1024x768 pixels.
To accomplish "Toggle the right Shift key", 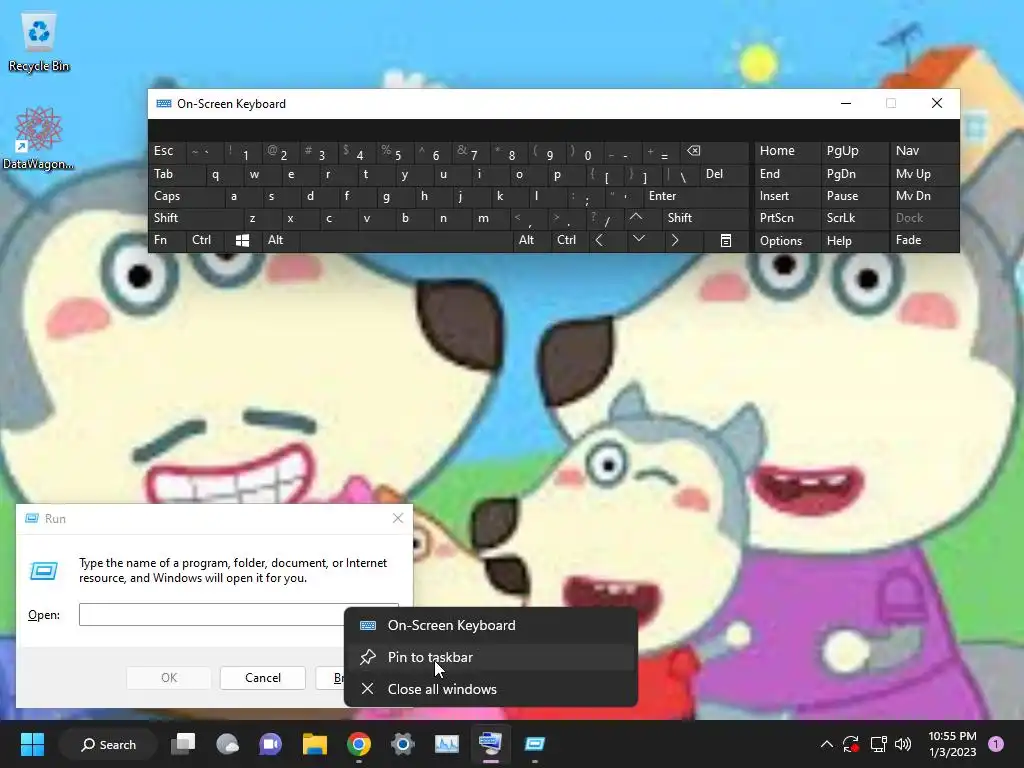I will tap(705, 218).
